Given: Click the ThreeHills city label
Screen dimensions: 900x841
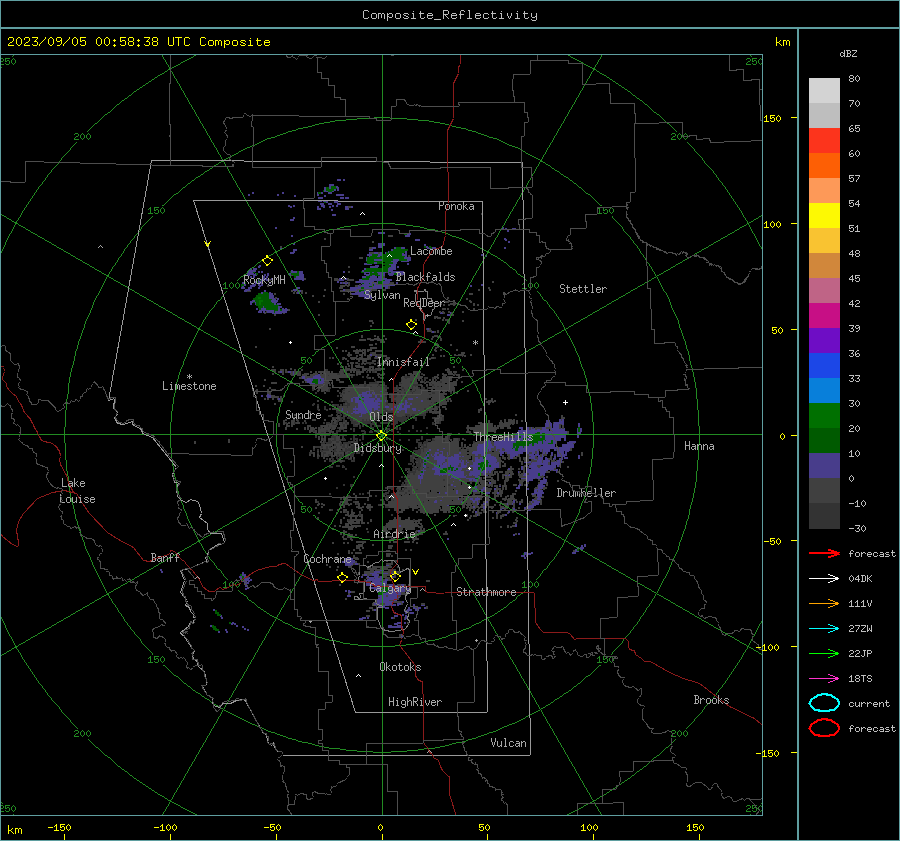Looking at the screenshot, I should click(x=503, y=437).
